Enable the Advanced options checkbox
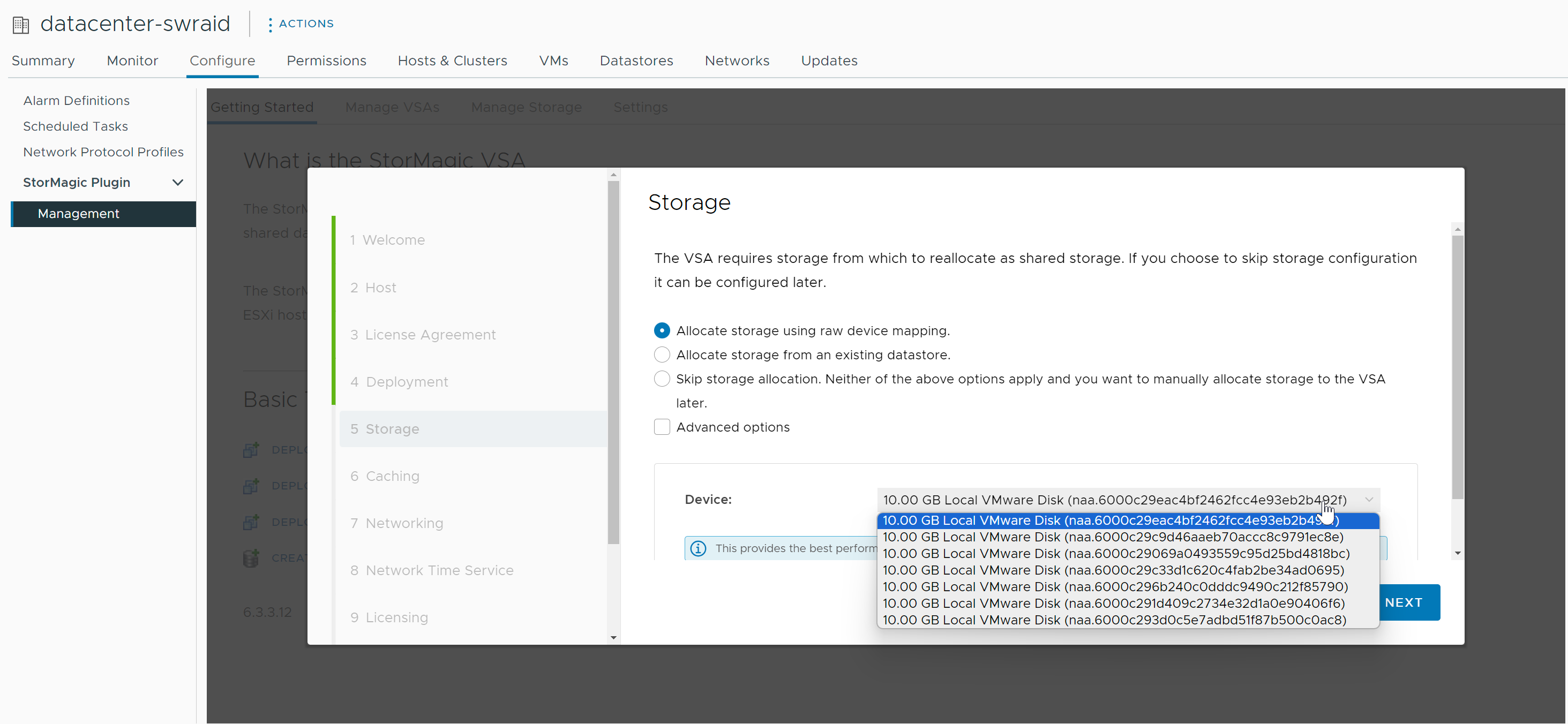 coord(662,427)
